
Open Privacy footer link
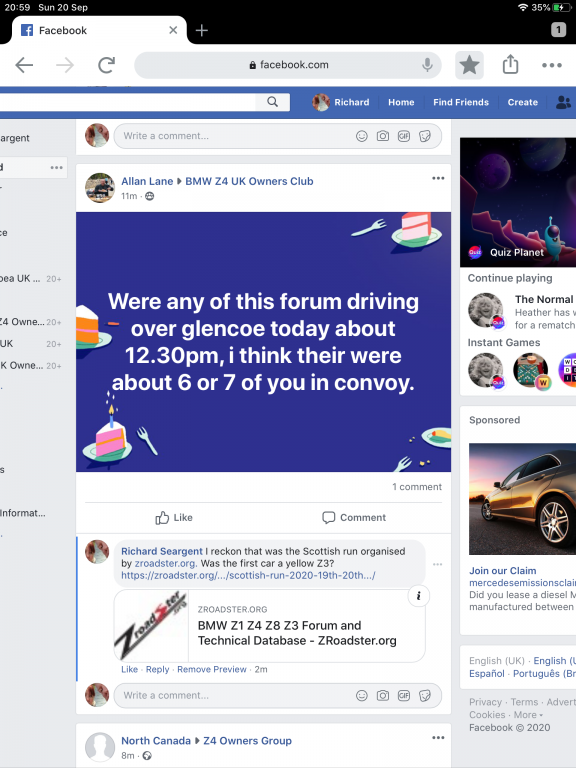click(x=485, y=702)
